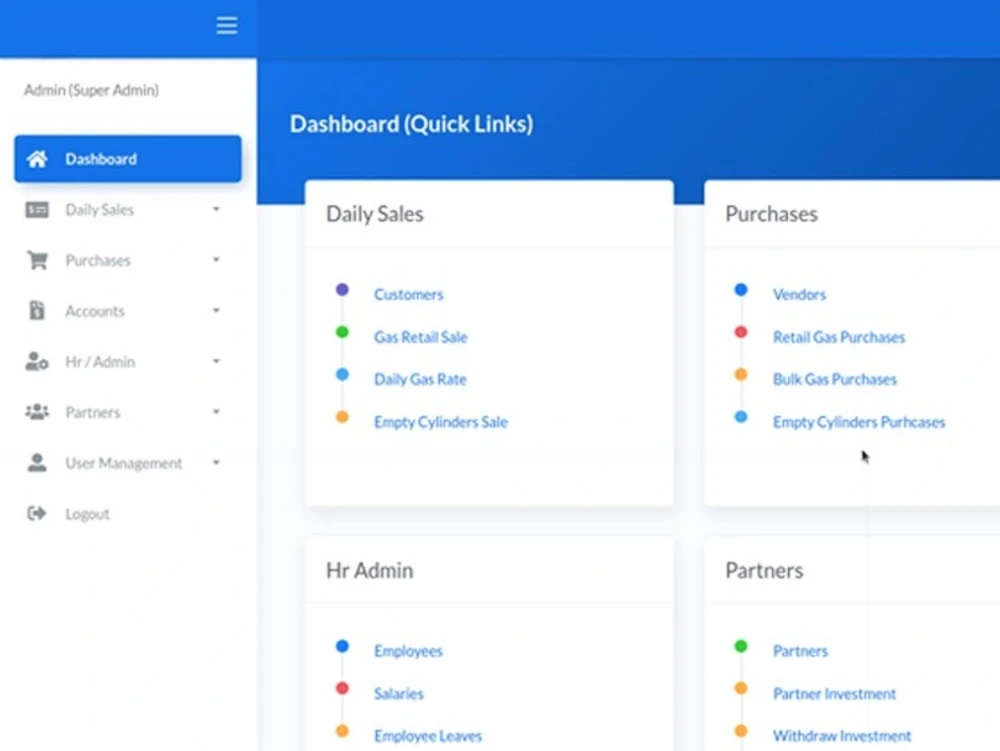
Task: Open the Accounts sidebar menu
Action: [128, 310]
